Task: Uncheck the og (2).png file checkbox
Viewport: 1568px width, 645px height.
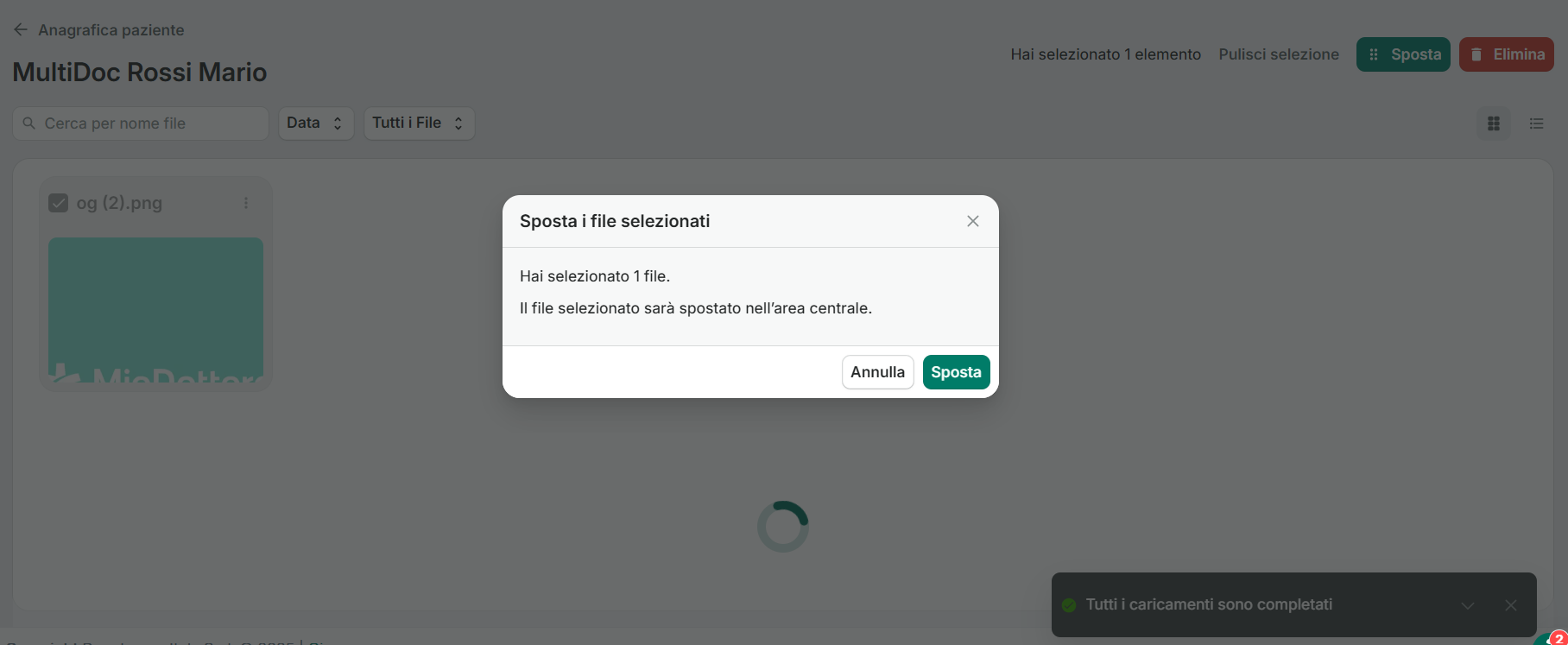Action: [58, 203]
